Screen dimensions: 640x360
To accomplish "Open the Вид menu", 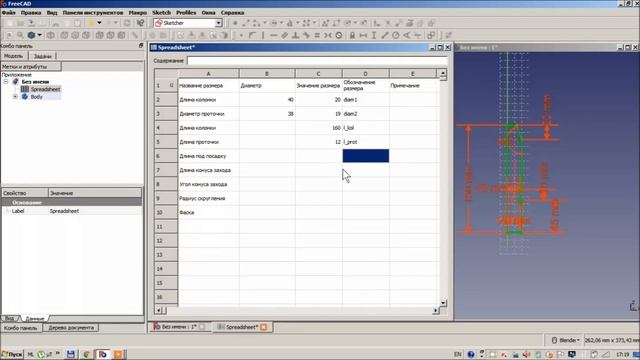I will point(52,13).
